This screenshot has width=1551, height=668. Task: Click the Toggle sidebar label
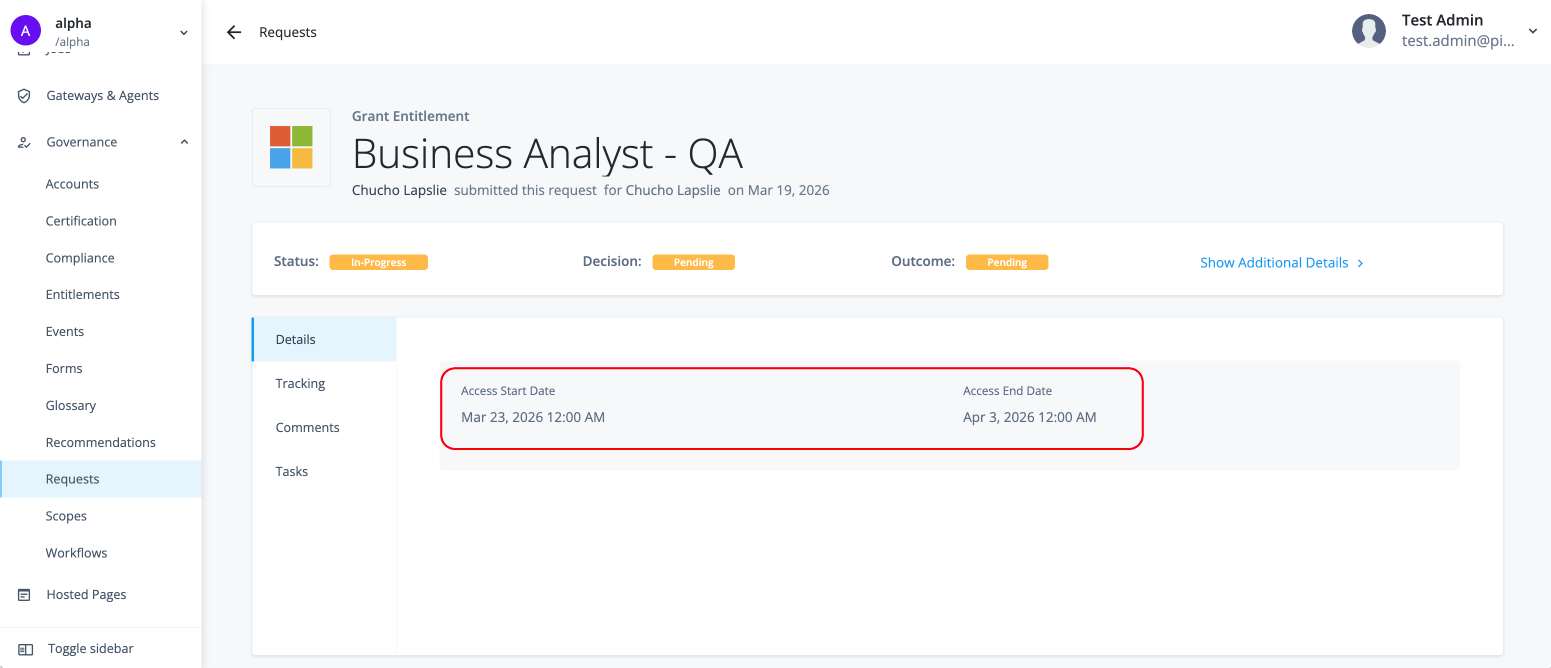pos(91,649)
